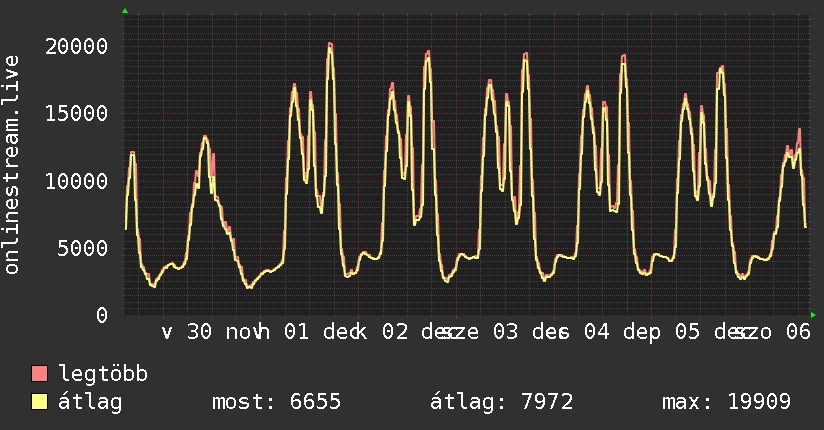
Task: Click the most: 6655 statistic
Action: tap(277, 402)
